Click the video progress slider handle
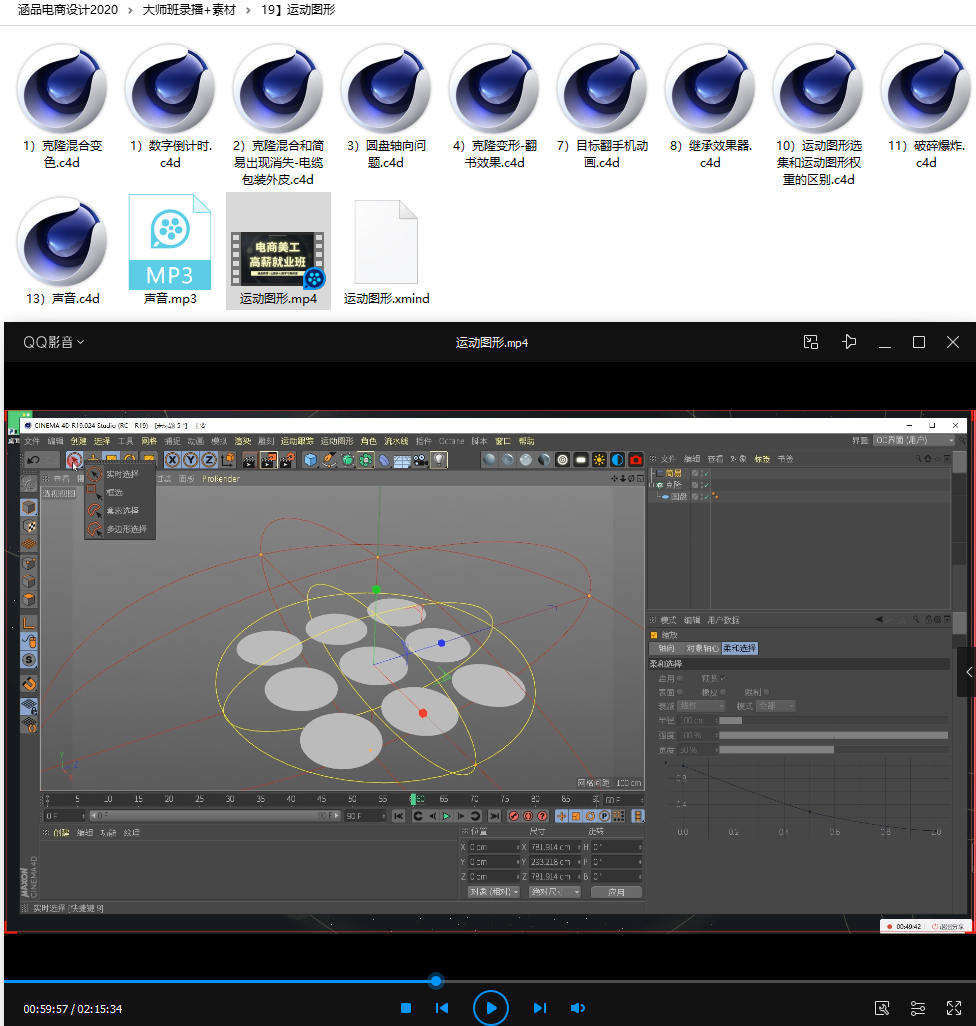Viewport: 976px width, 1026px height. pos(435,980)
